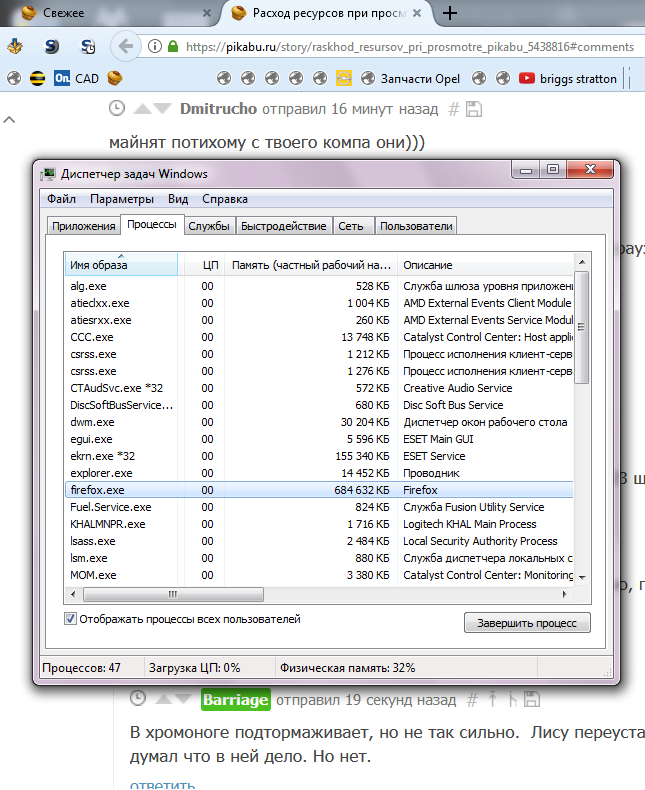Open the Параметры menu in Task Manager
The image size is (645, 790).
pos(121,199)
